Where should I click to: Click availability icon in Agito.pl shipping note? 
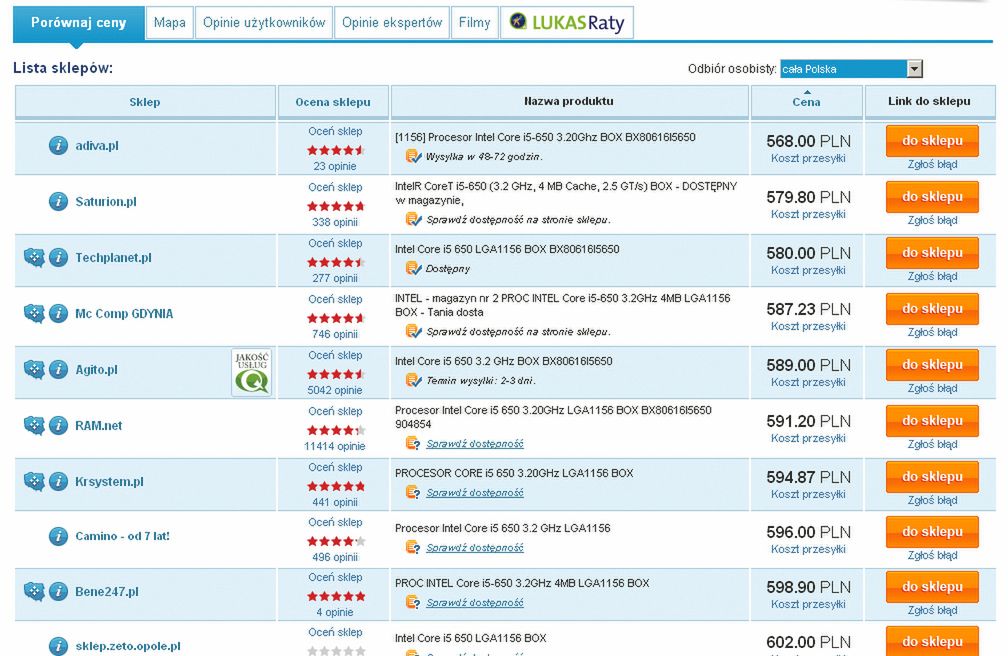click(x=413, y=379)
